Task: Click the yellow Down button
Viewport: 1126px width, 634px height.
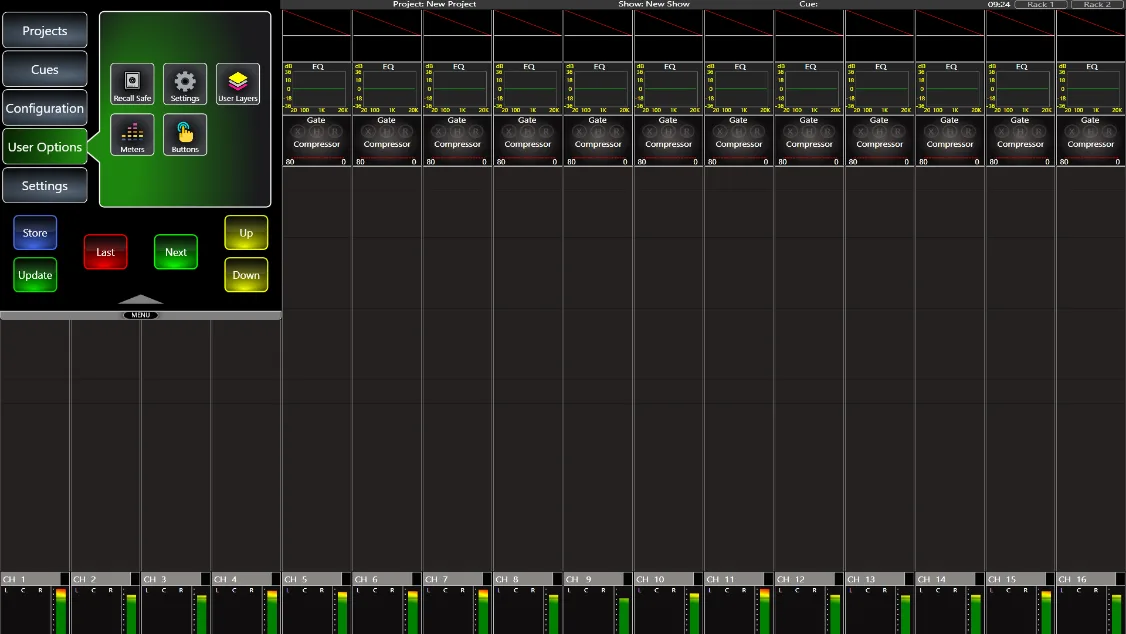Action: (246, 275)
